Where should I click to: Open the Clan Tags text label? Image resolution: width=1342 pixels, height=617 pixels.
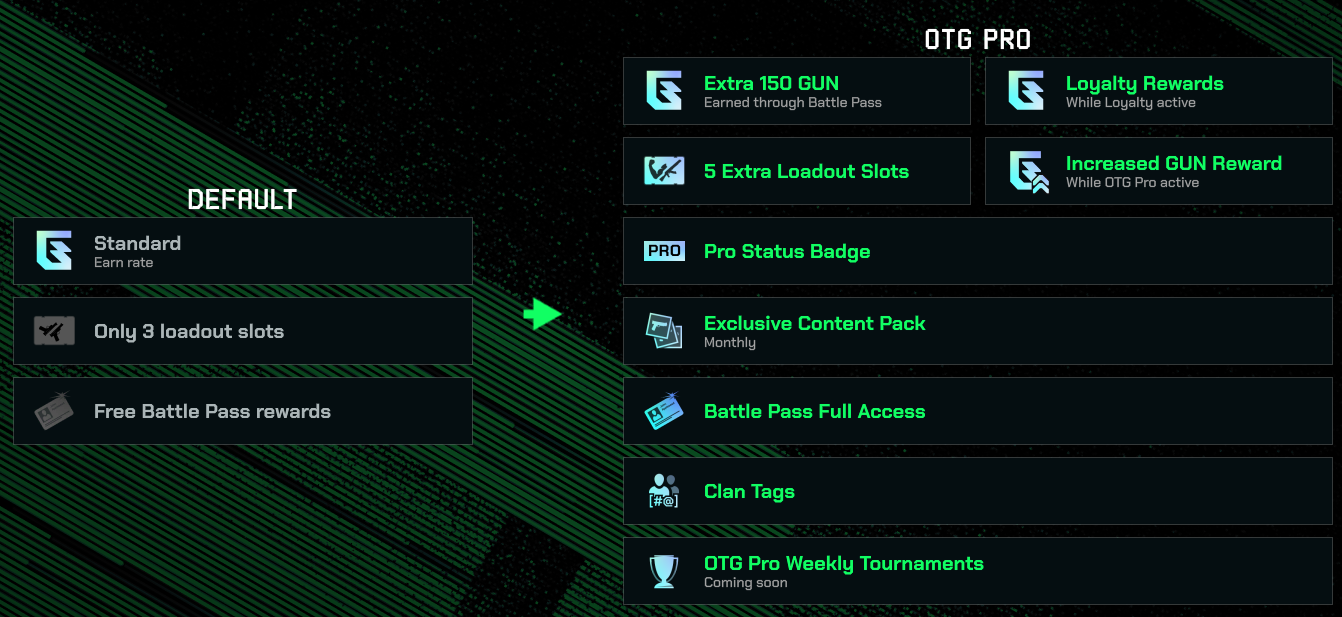[749, 491]
